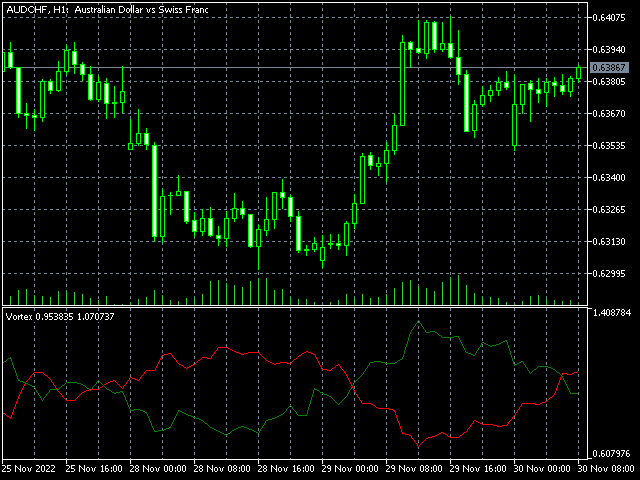Click the last candlestick on the right
Screen dimensions: 640x480
coord(579,73)
